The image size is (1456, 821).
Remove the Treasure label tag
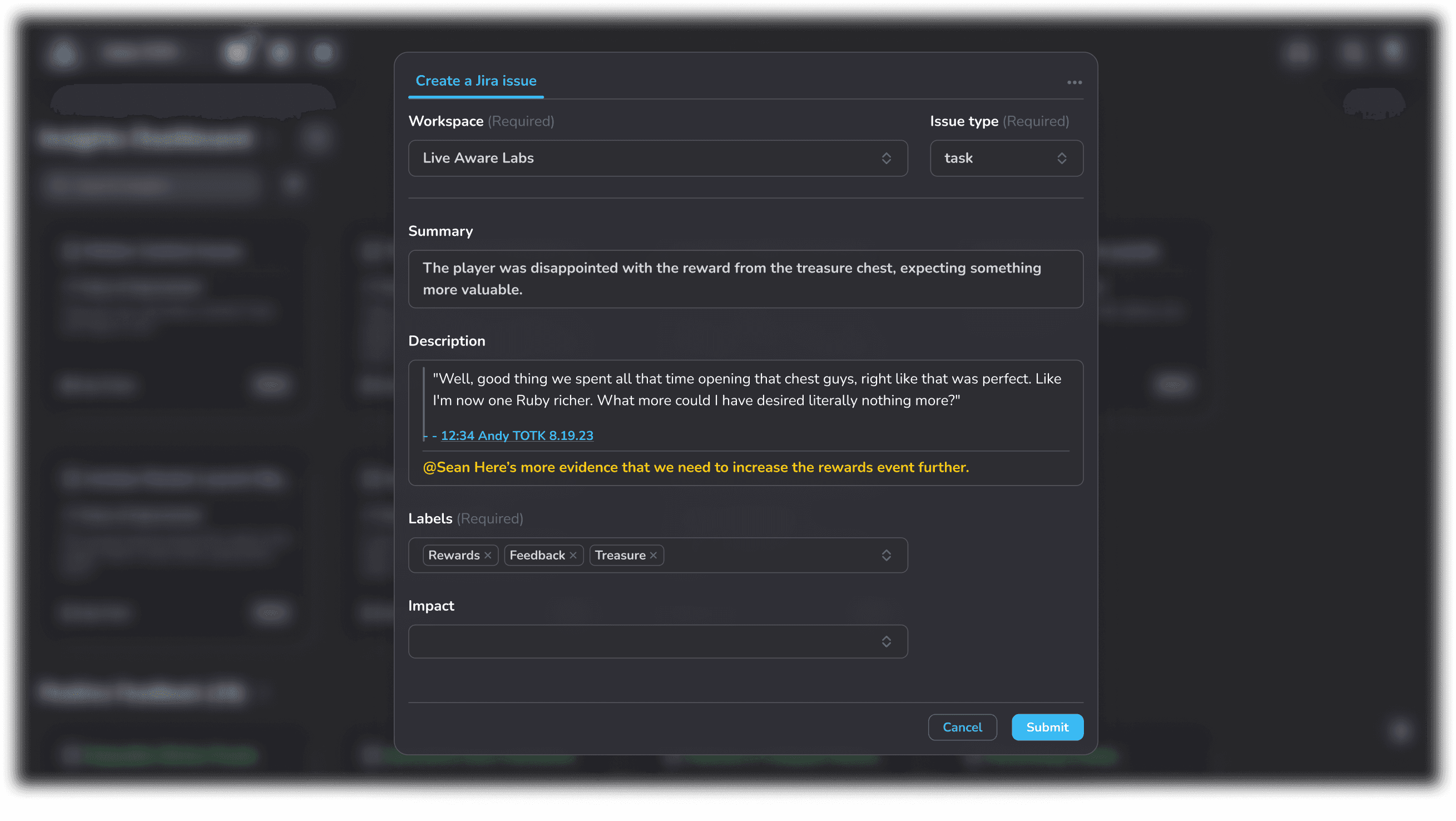click(653, 555)
